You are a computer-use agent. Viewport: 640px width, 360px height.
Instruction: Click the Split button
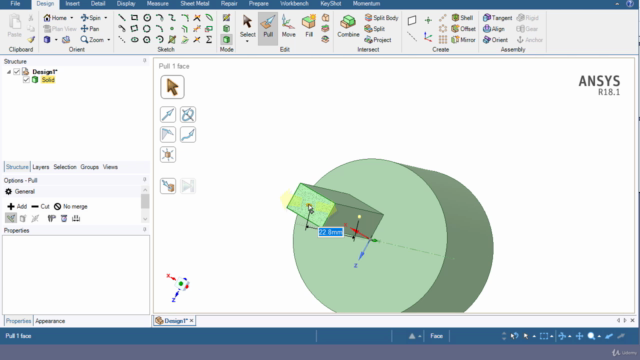375,29
